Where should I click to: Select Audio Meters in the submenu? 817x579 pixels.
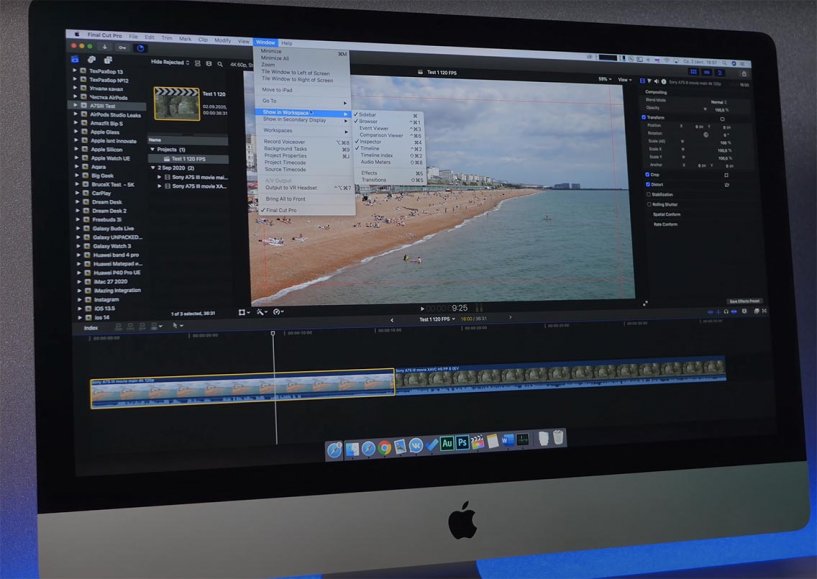pyautogui.click(x=390, y=162)
